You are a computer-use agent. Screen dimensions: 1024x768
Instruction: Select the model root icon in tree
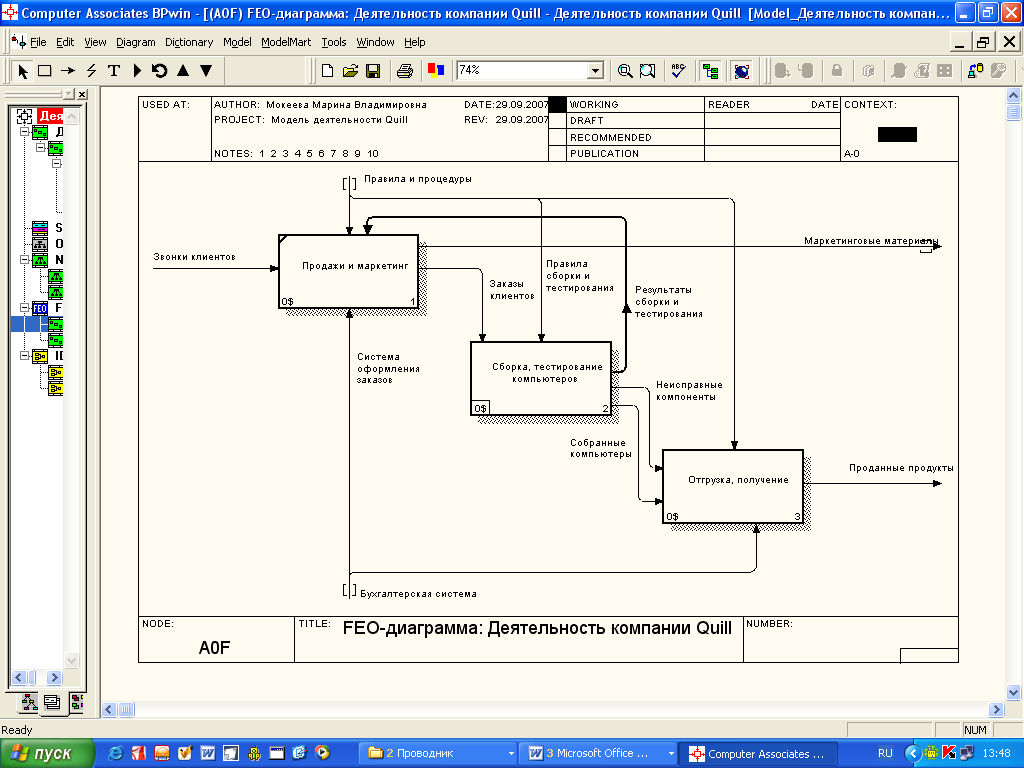[24, 116]
